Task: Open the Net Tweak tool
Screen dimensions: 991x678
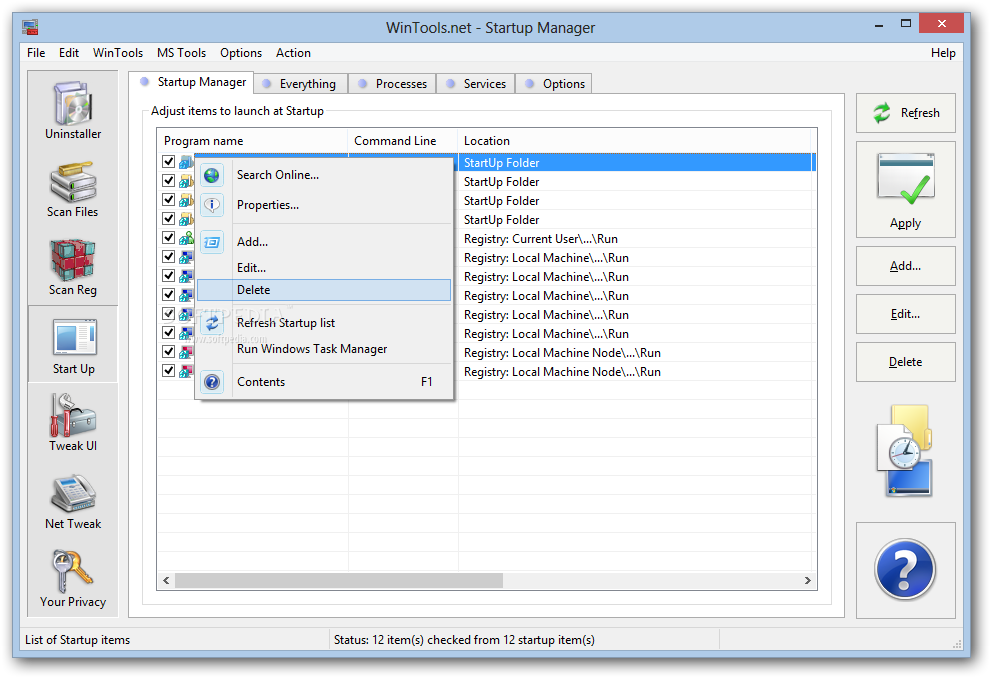Action: pos(73,501)
